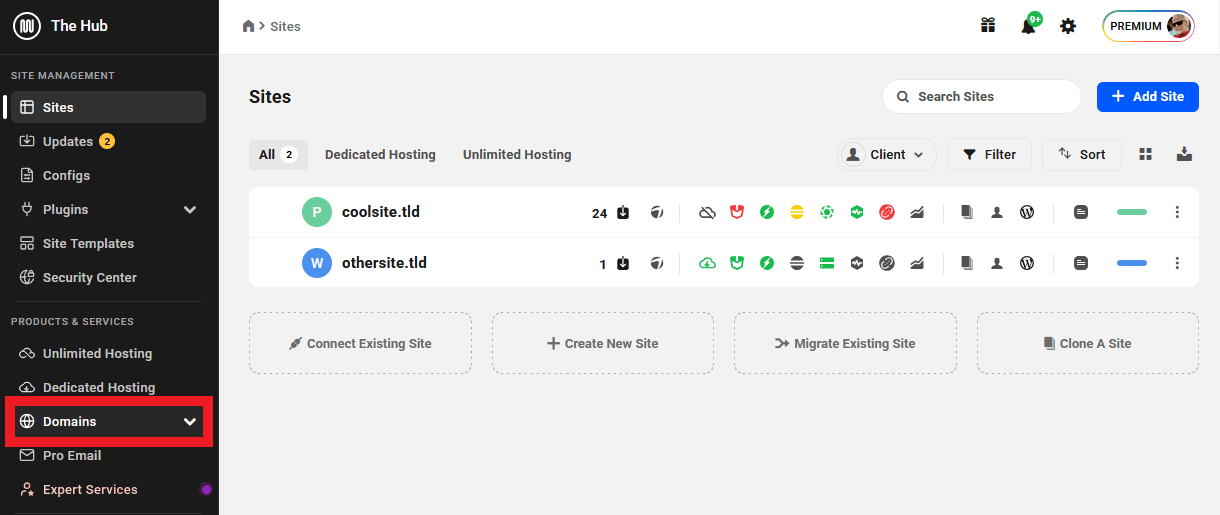Open analytics chart icon for coolsite.tld
This screenshot has height=515, width=1220.
(x=917, y=212)
